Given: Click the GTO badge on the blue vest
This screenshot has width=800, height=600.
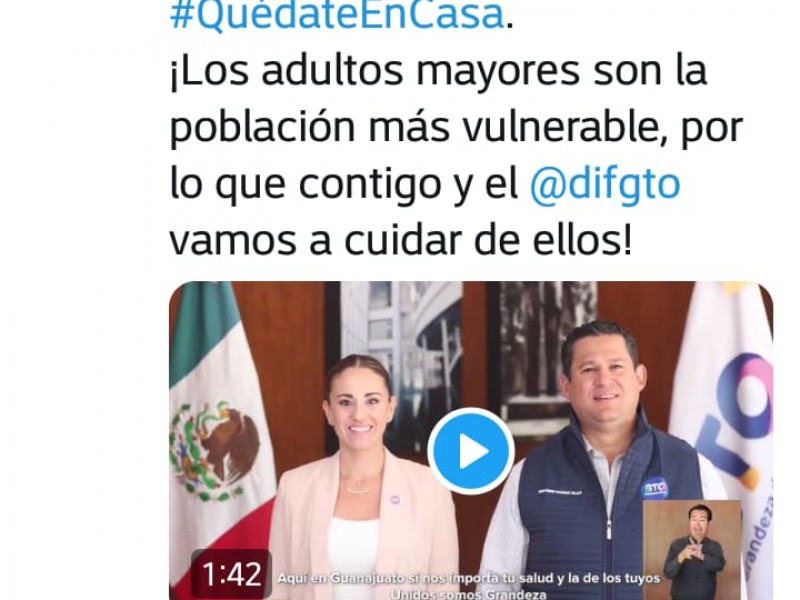Looking at the screenshot, I should [655, 489].
